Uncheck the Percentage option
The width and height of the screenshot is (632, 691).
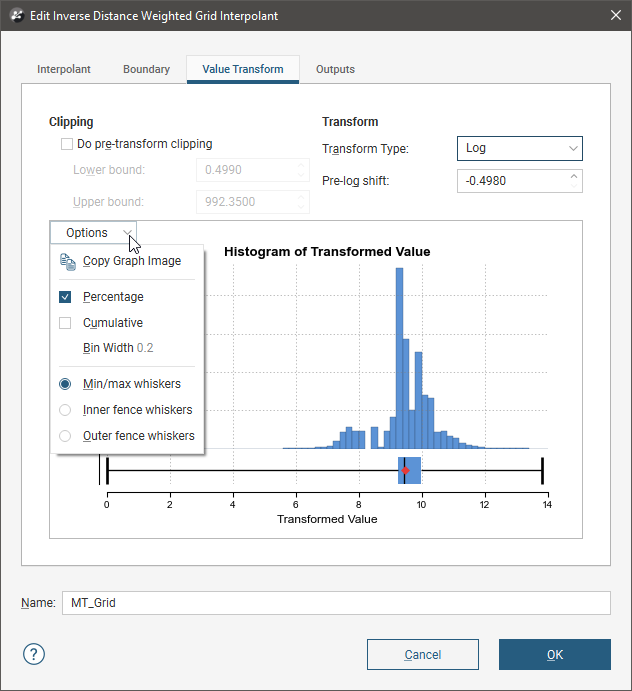click(x=65, y=297)
